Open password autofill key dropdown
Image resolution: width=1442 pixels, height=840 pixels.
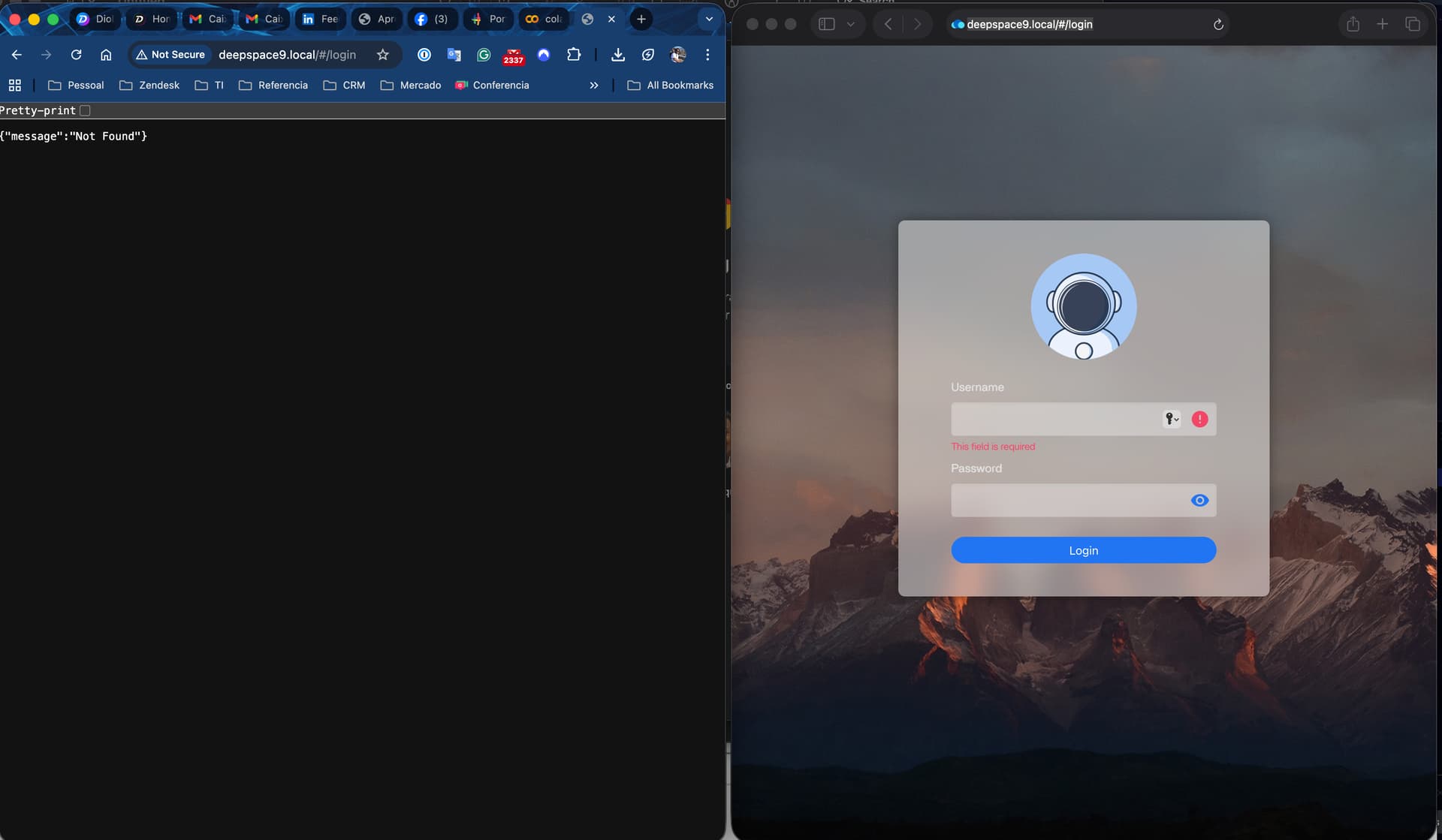tap(1172, 419)
